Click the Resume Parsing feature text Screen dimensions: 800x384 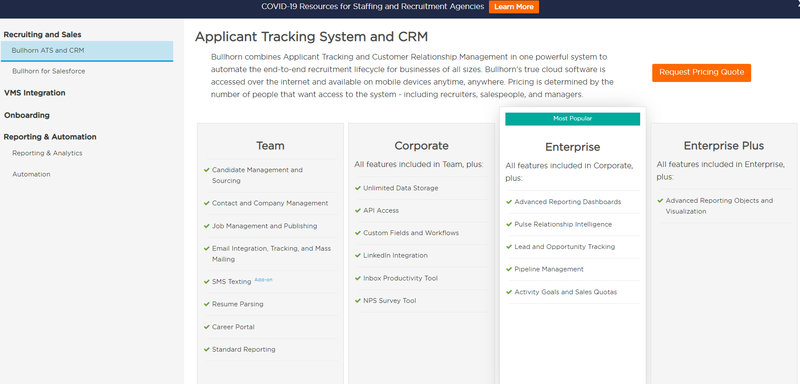pos(238,304)
